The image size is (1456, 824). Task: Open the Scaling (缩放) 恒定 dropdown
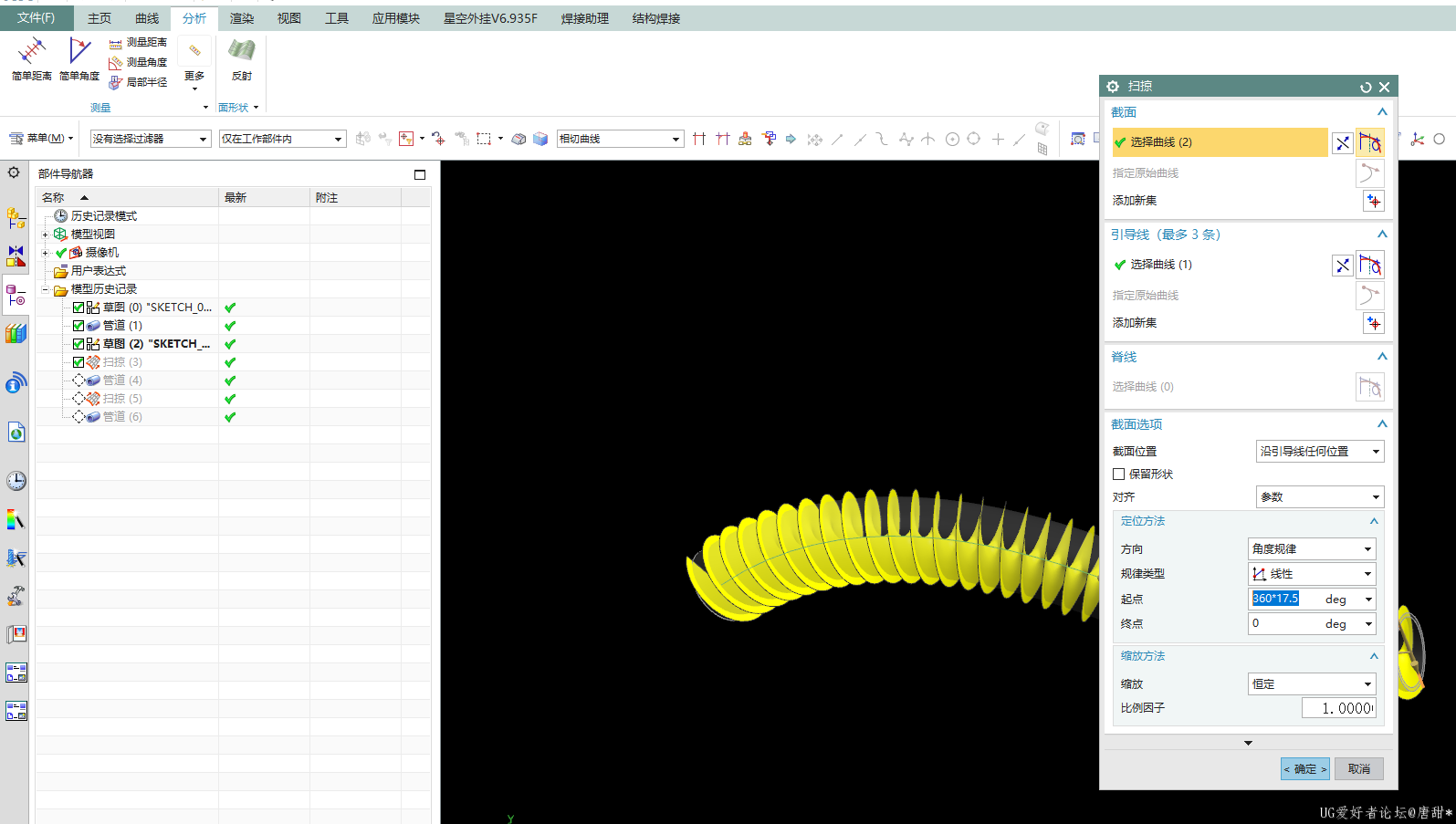click(1312, 684)
